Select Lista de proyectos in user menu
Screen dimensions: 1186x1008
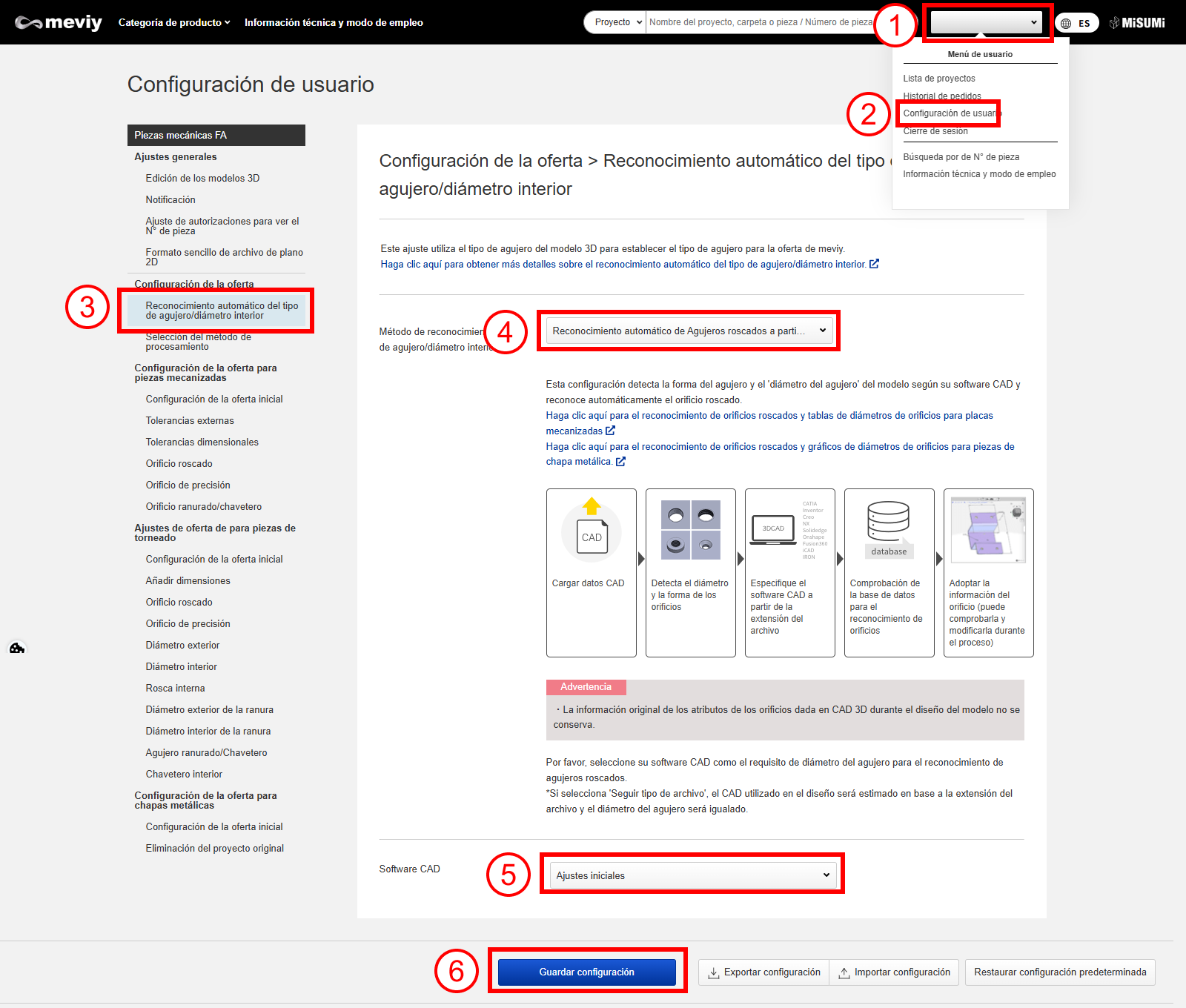click(x=938, y=79)
